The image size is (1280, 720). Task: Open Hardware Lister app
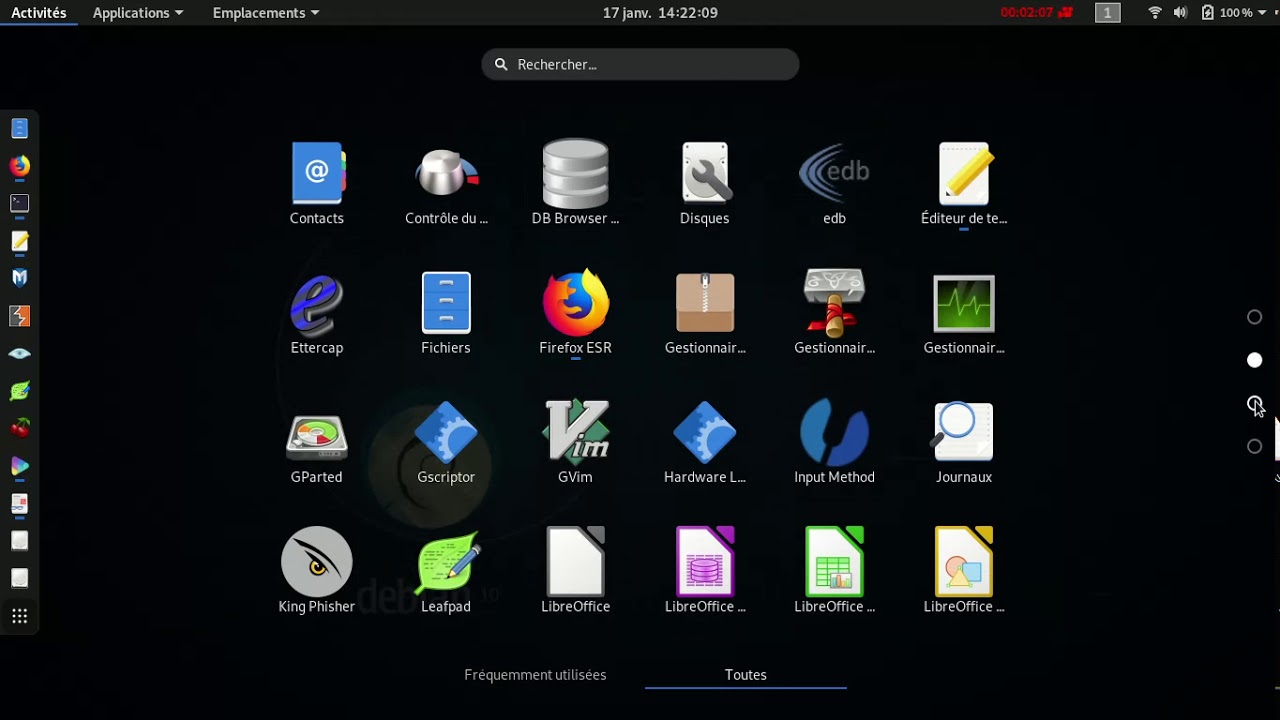pyautogui.click(x=705, y=444)
